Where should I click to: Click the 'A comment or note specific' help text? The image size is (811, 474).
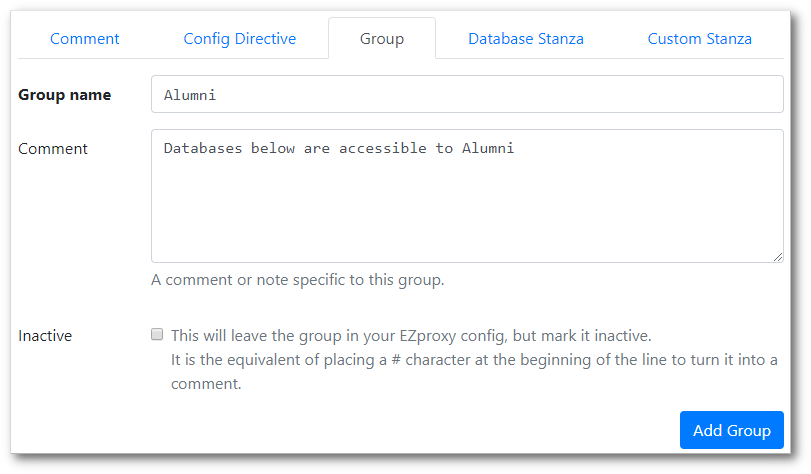pyautogui.click(x=297, y=280)
